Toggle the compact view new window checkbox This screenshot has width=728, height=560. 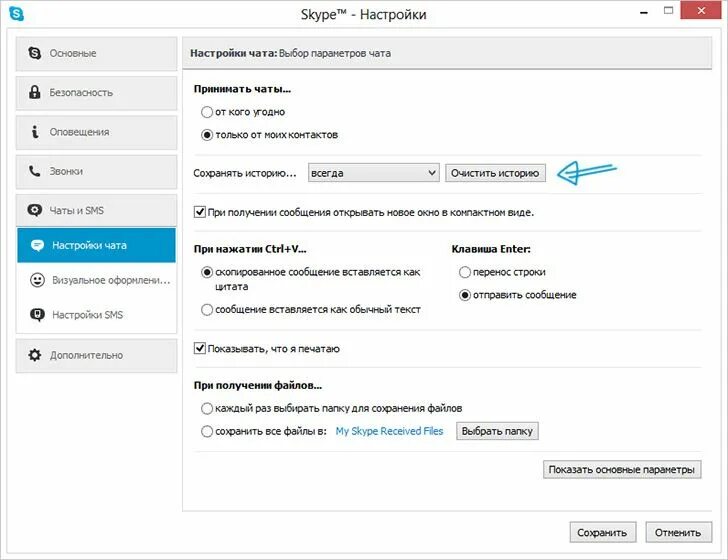[x=200, y=212]
